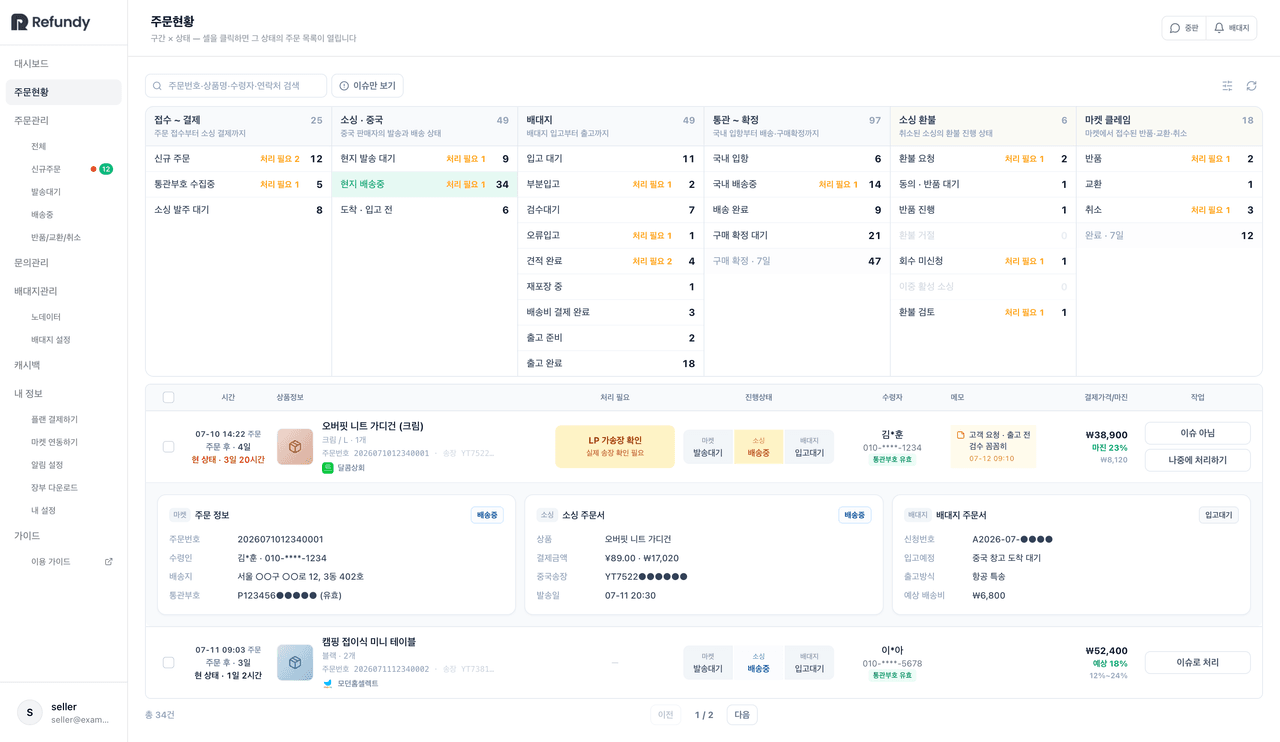Click the Refundy logo
Viewport: 1280px width, 742px height.
click(x=51, y=22)
